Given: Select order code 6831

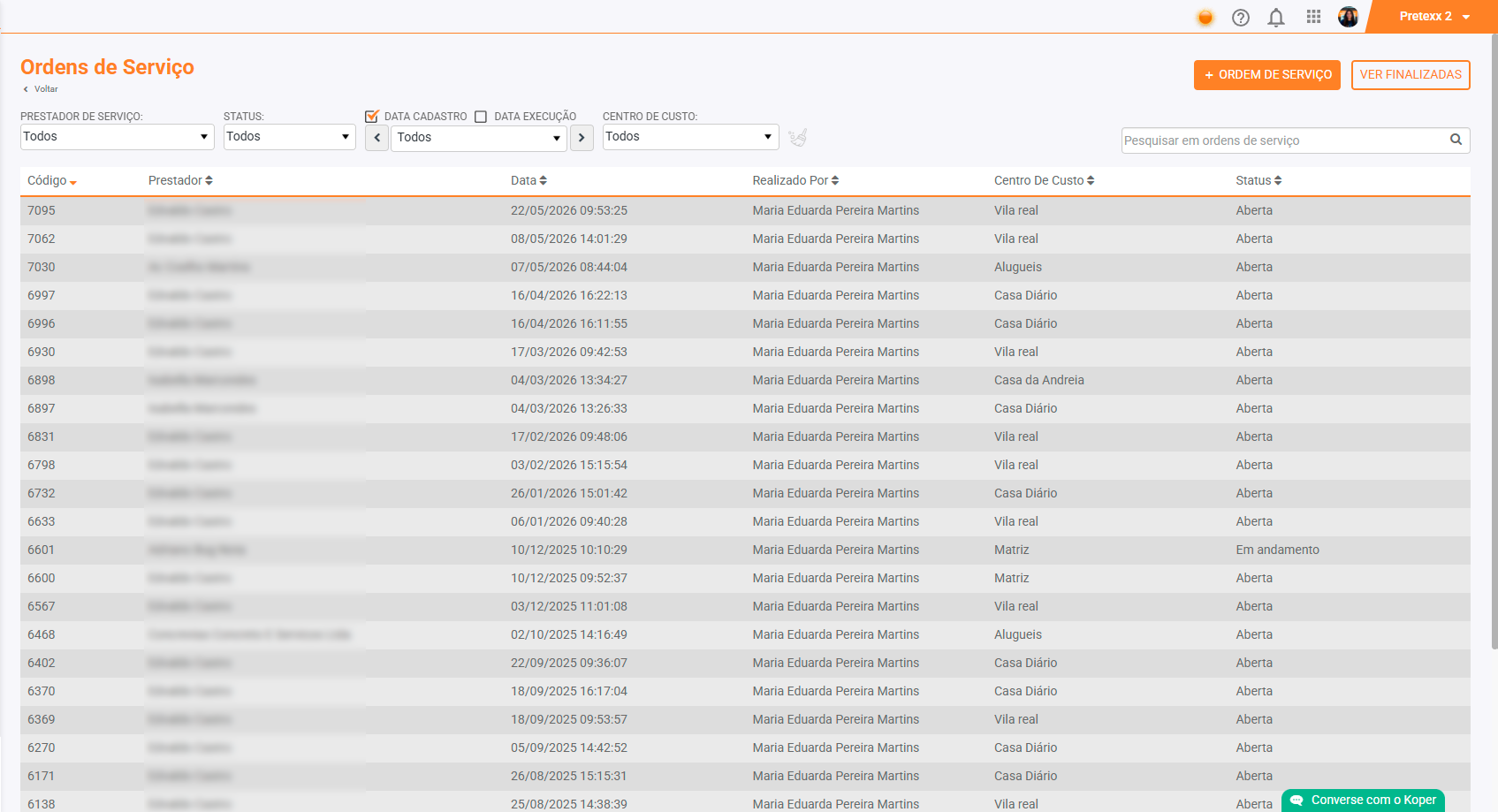Looking at the screenshot, I should click(41, 436).
